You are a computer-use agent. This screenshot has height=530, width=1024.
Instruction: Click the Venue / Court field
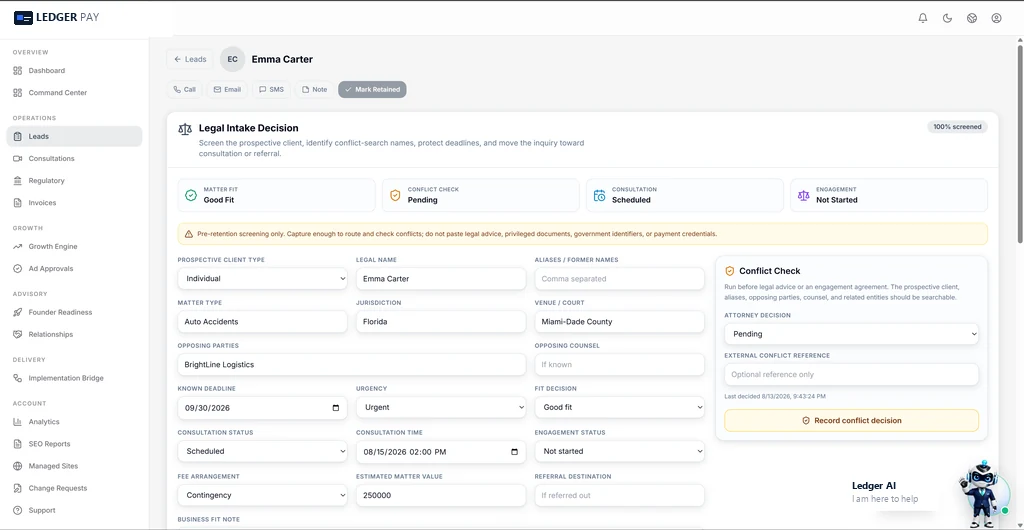[x=619, y=322]
